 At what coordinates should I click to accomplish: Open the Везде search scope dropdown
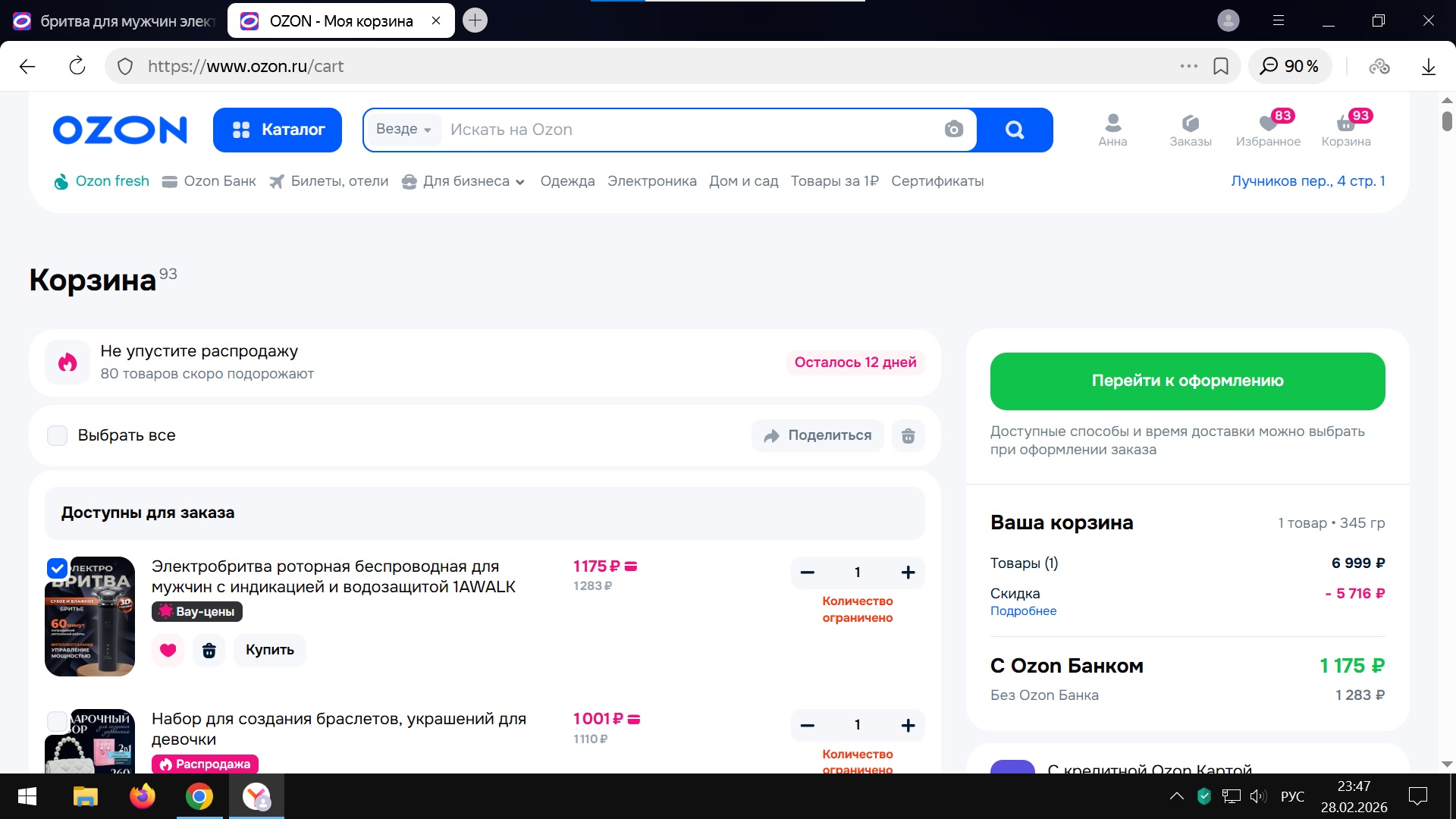(403, 130)
